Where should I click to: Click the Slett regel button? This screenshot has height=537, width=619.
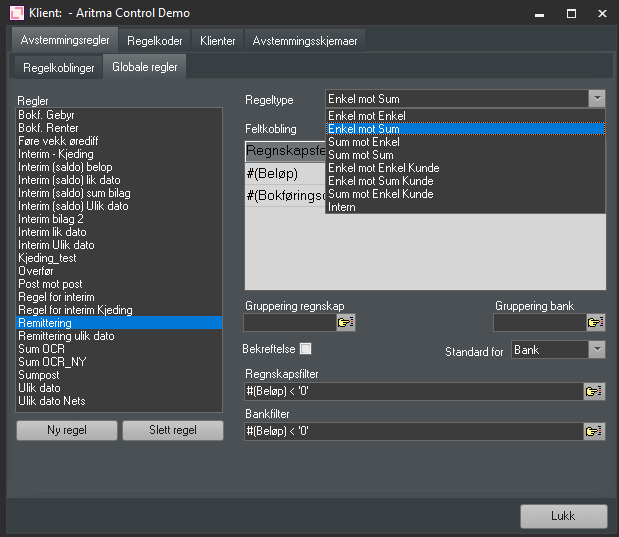click(x=173, y=430)
